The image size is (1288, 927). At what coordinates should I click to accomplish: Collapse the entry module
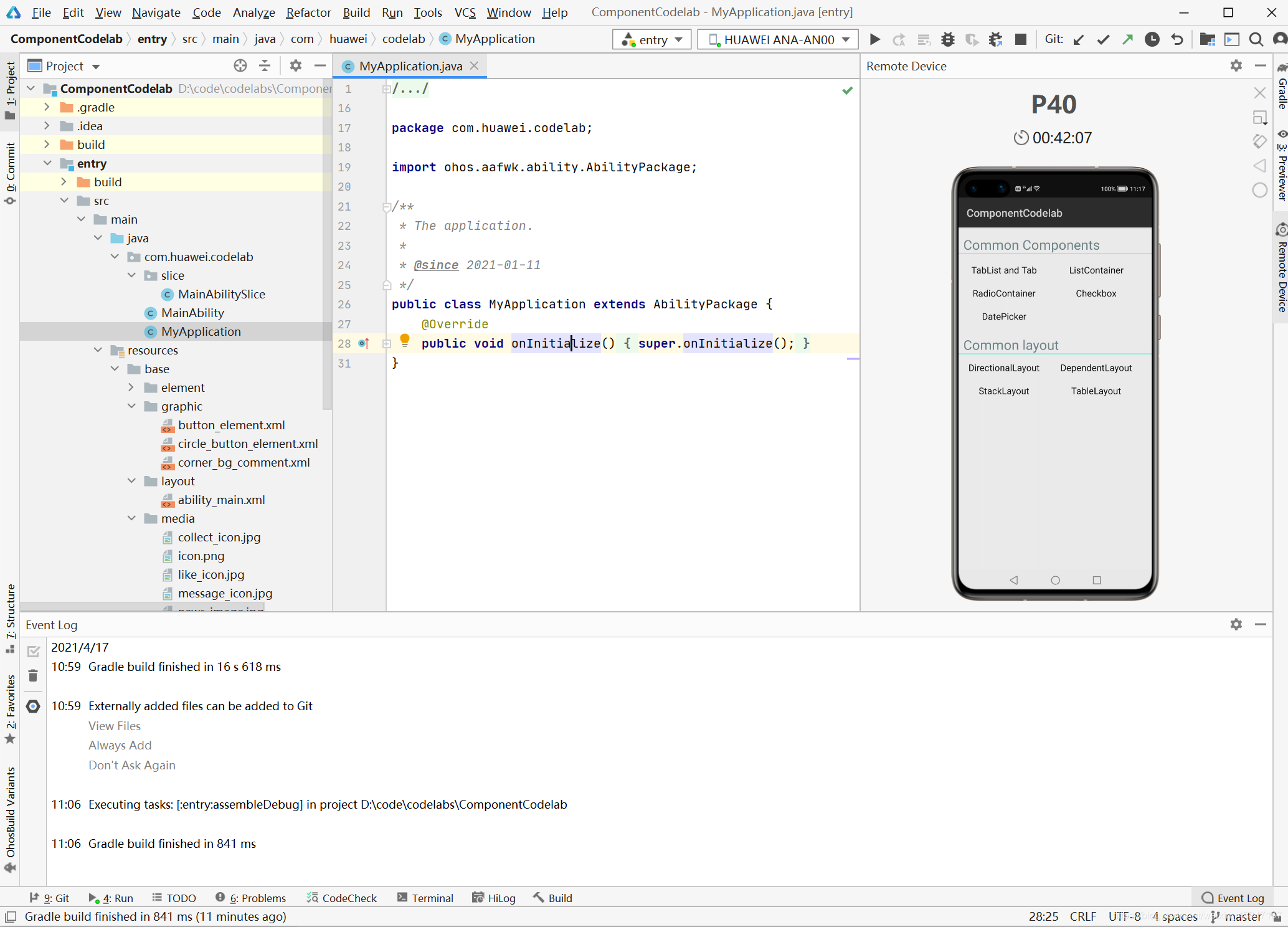[x=47, y=163]
